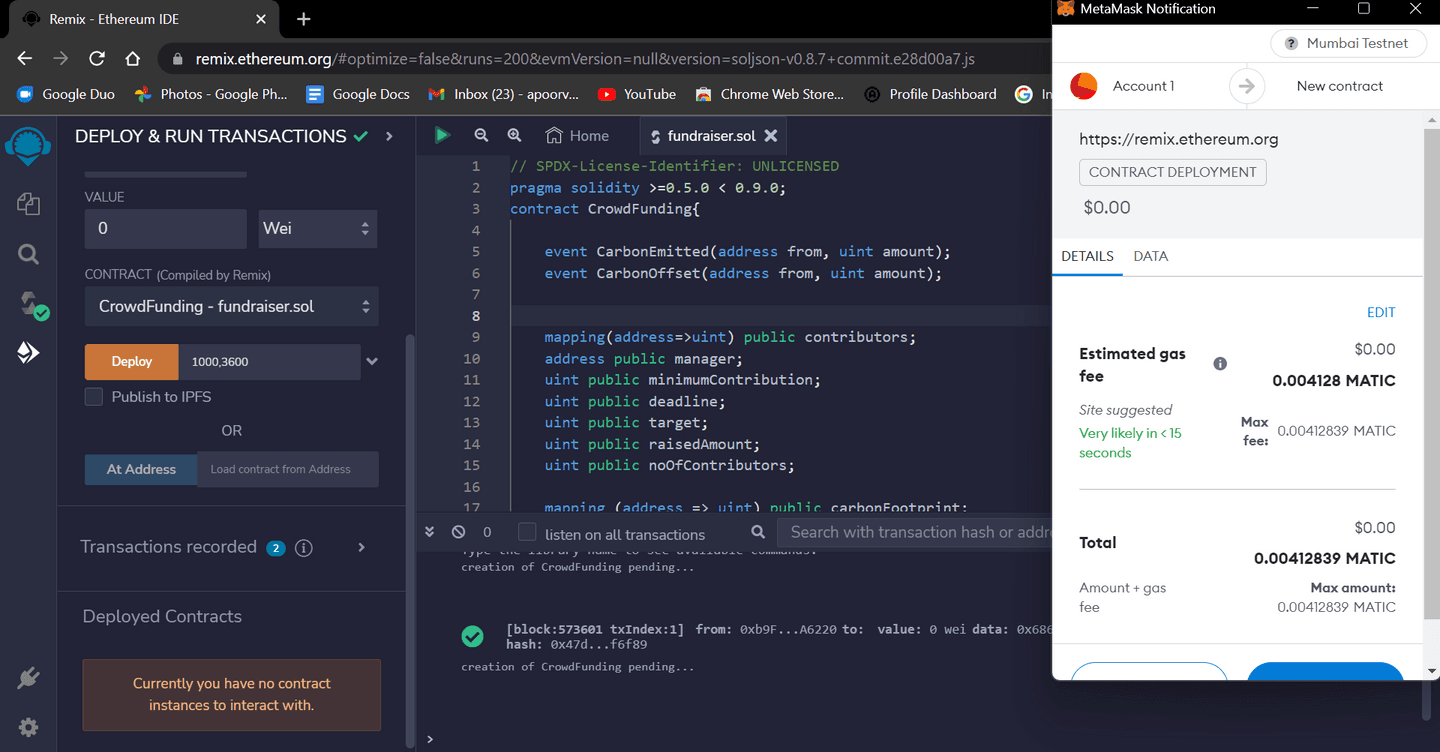Select the Remix - Ethereum IDE browser tab

click(x=143, y=19)
